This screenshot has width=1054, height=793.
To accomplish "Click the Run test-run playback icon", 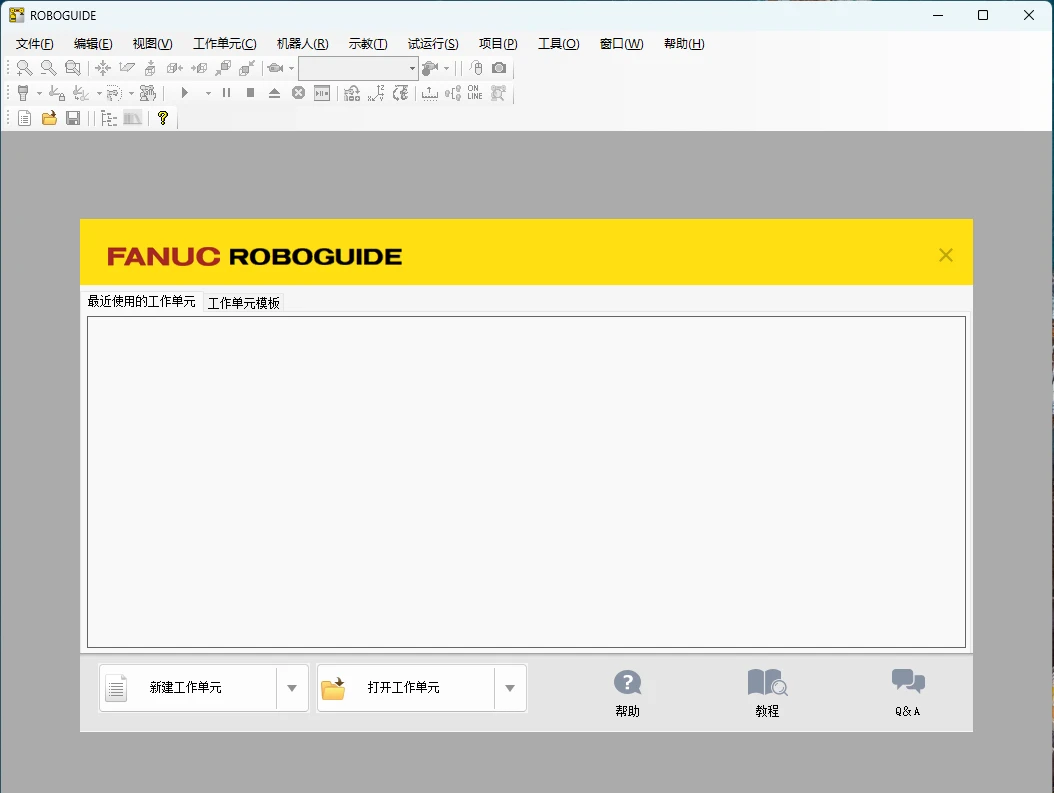I will [186, 92].
